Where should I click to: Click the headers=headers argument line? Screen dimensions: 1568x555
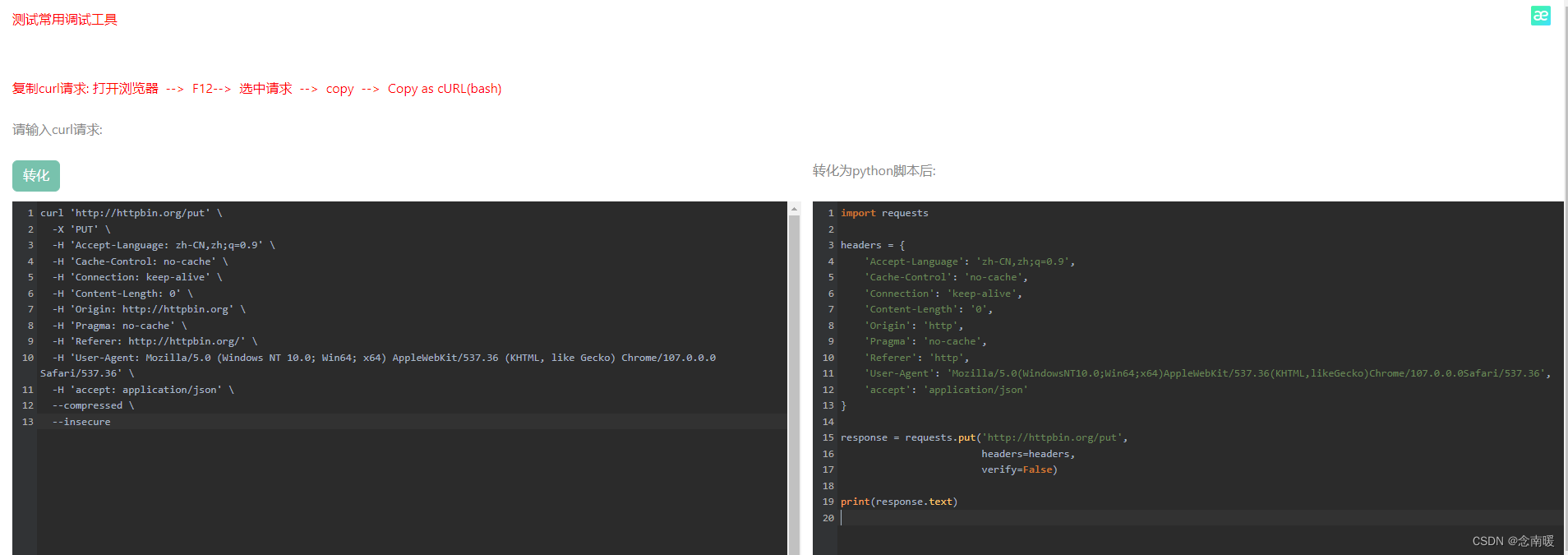tap(1028, 454)
